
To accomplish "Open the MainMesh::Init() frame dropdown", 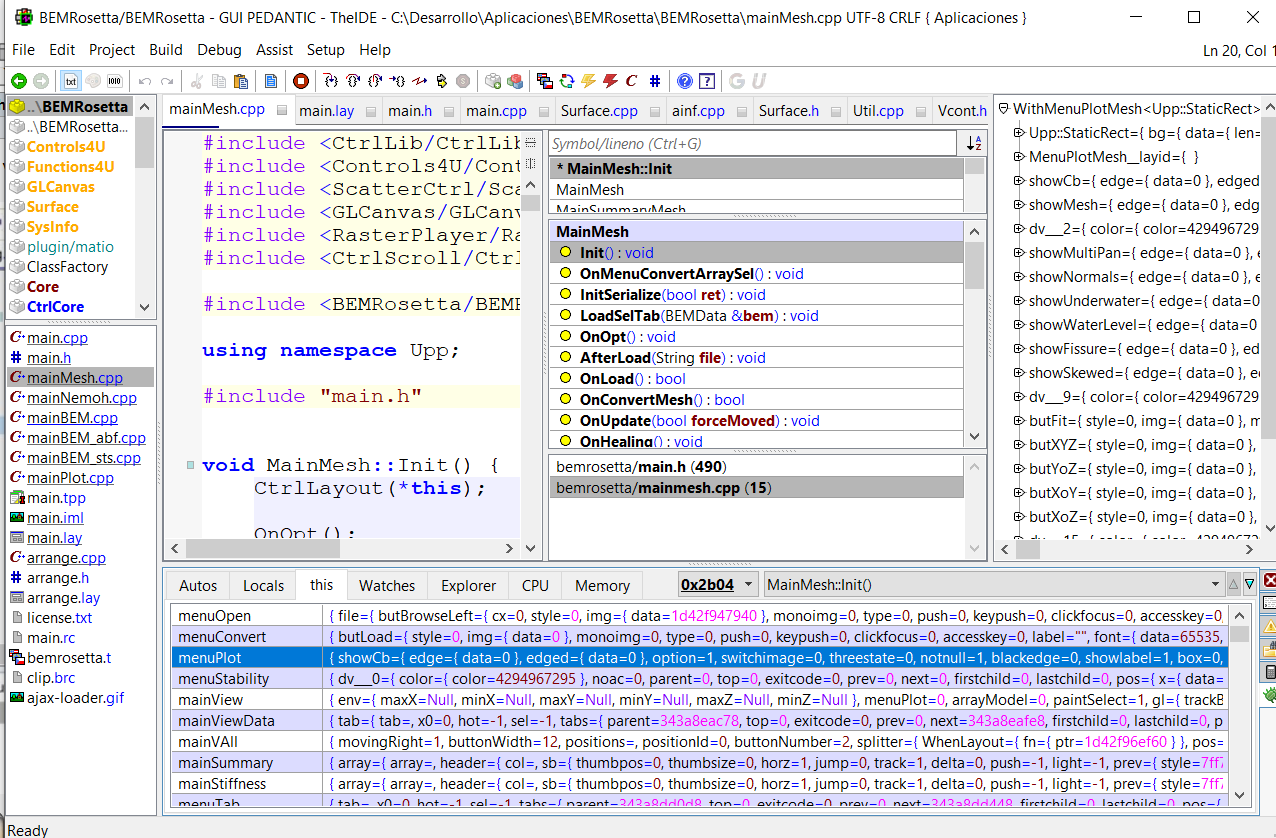I will 1215,585.
